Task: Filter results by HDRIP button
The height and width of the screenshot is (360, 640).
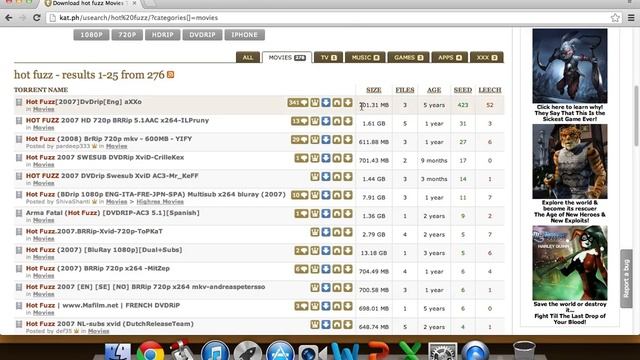Action: coord(162,35)
